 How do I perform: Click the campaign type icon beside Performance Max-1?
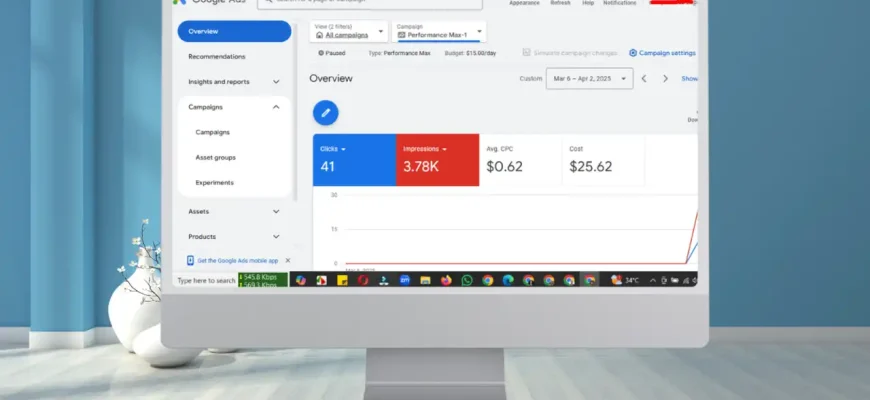(402, 35)
